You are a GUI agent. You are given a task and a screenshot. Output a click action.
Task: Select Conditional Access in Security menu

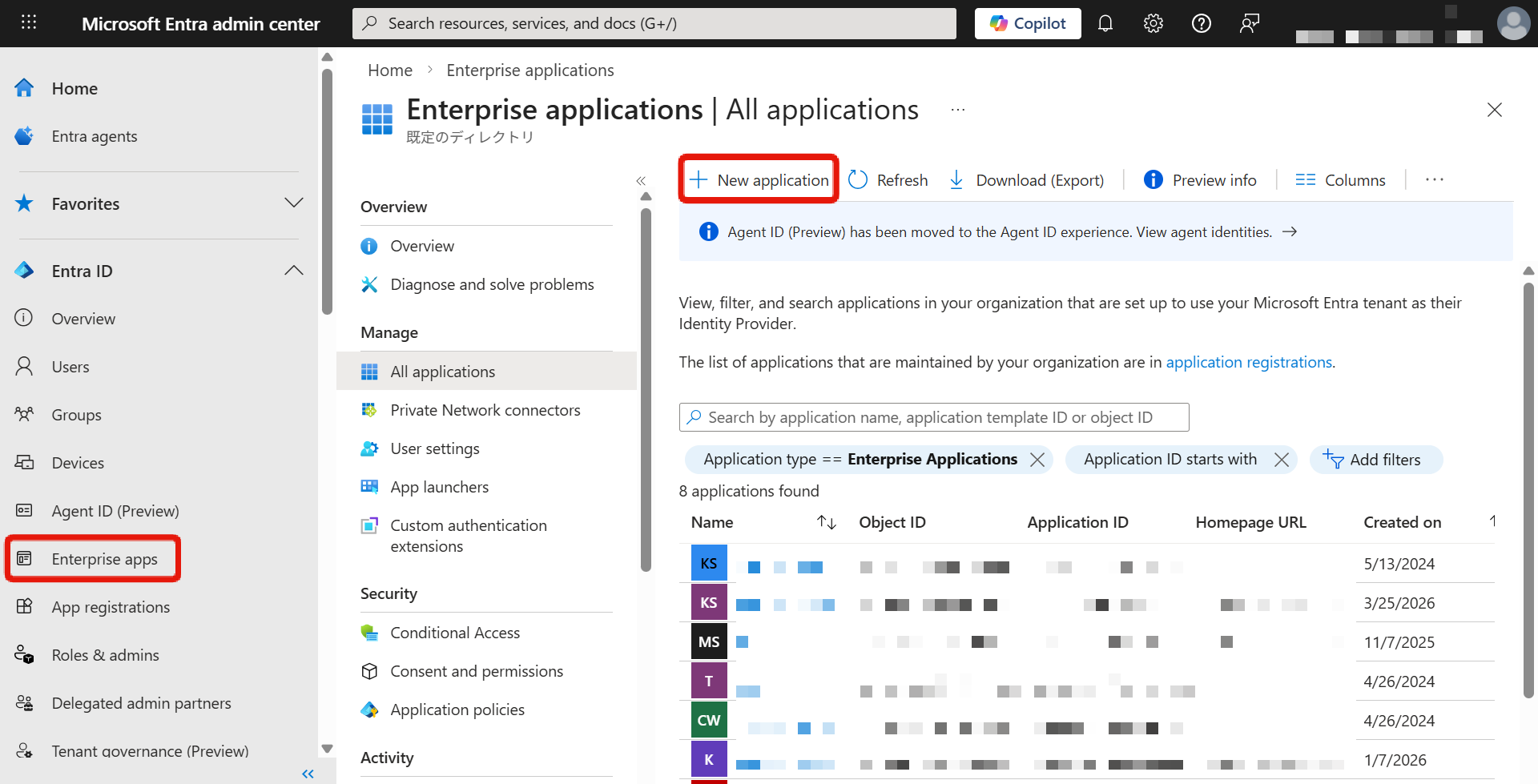455,633
